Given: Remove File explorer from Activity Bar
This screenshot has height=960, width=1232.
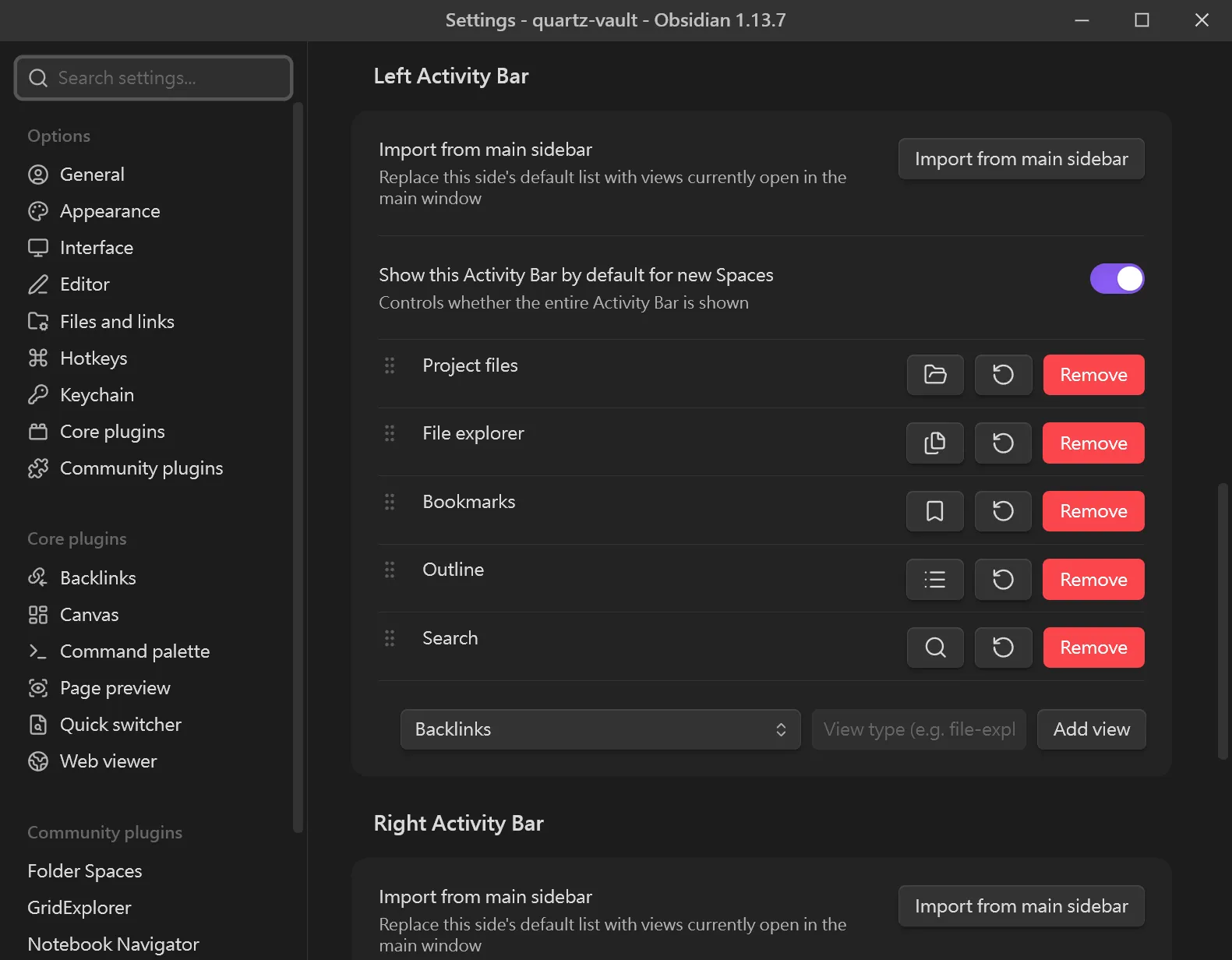Looking at the screenshot, I should (1093, 443).
